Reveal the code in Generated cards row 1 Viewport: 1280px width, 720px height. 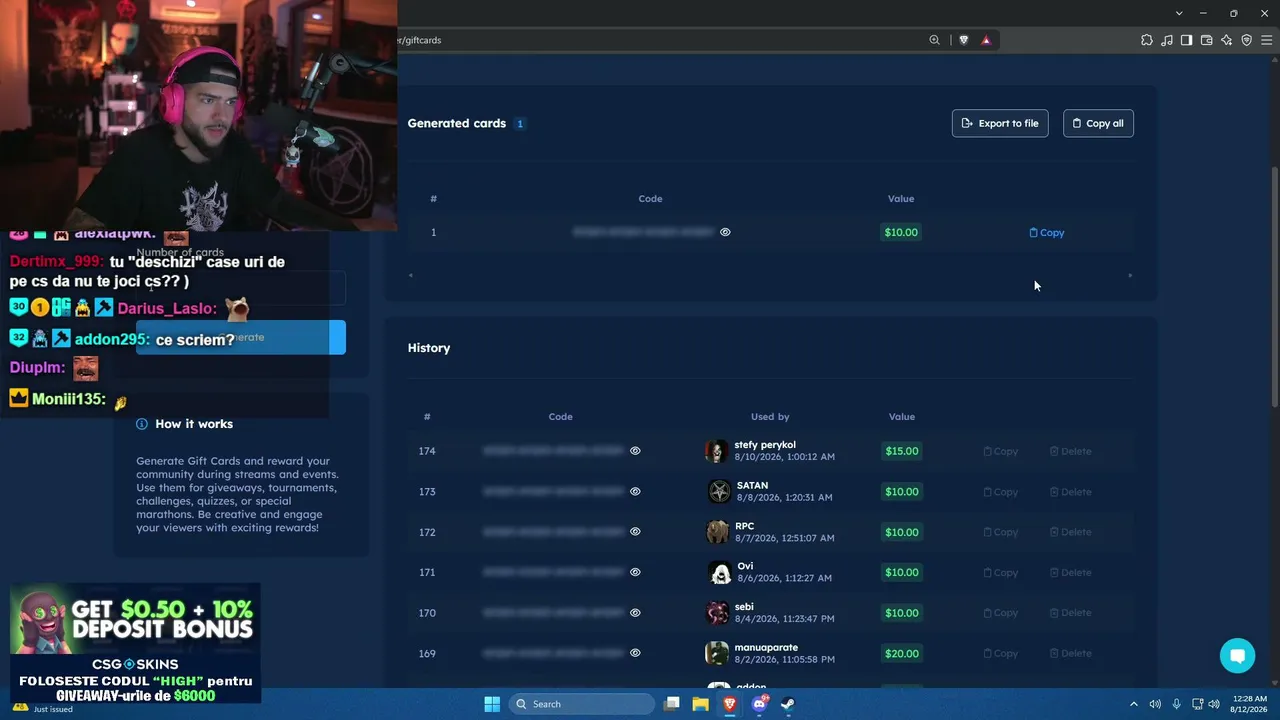725,232
